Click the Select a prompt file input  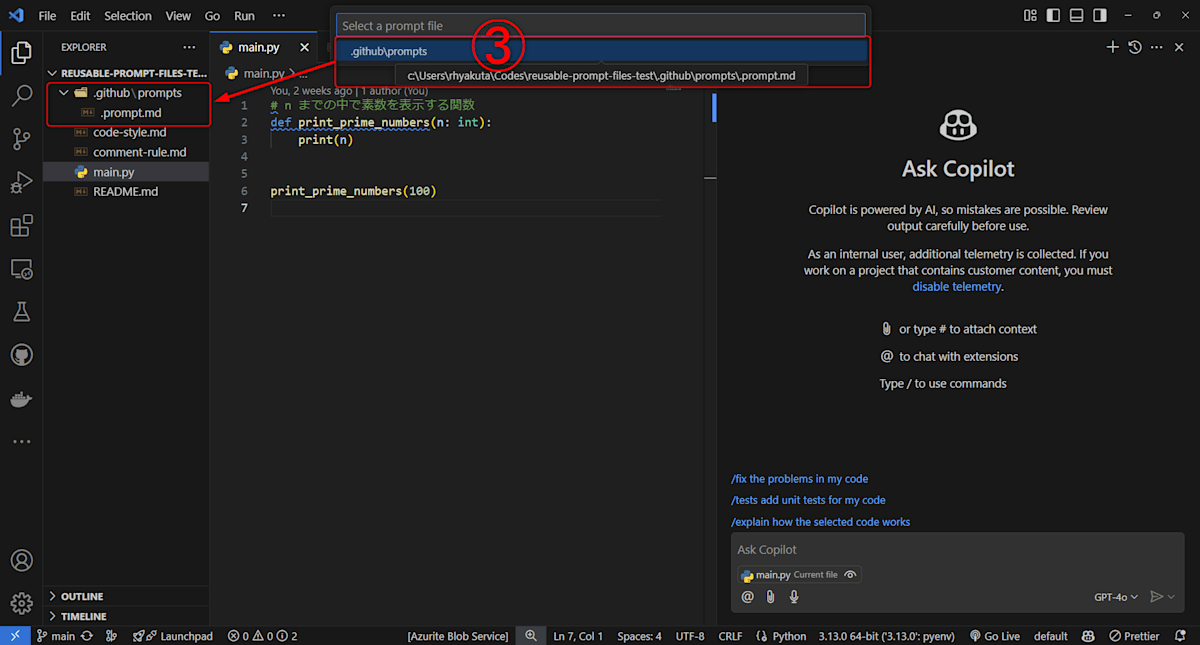600,26
